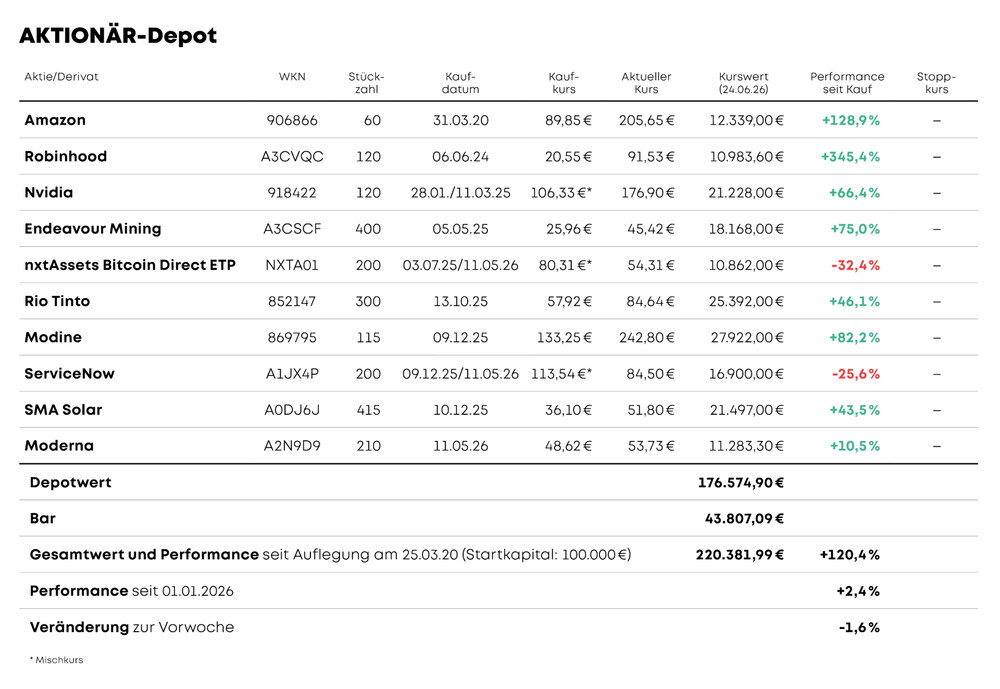Click the * Mischkurs footnote
The height and width of the screenshot is (689, 1000).
56,660
